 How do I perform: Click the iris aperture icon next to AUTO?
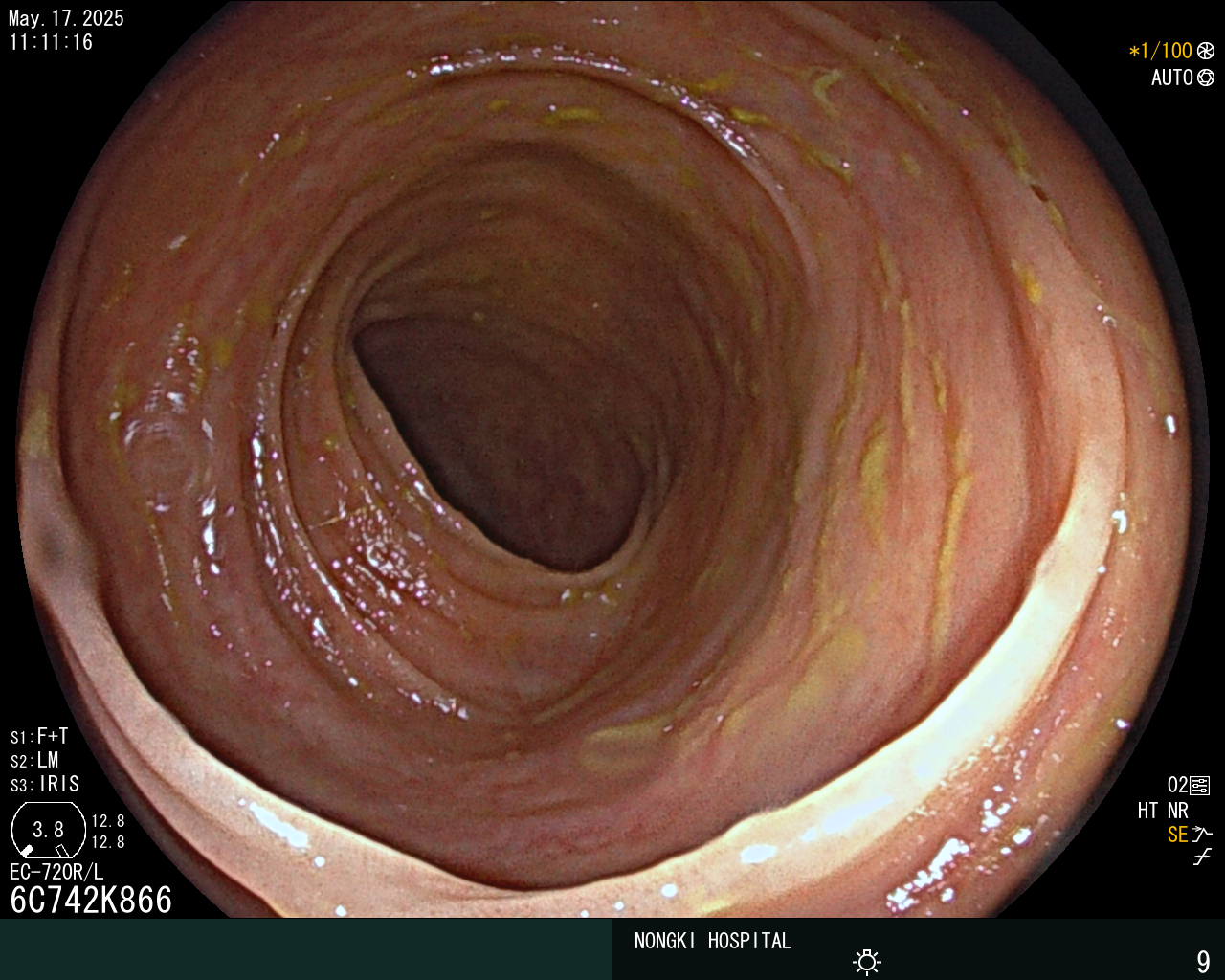pos(1205,78)
